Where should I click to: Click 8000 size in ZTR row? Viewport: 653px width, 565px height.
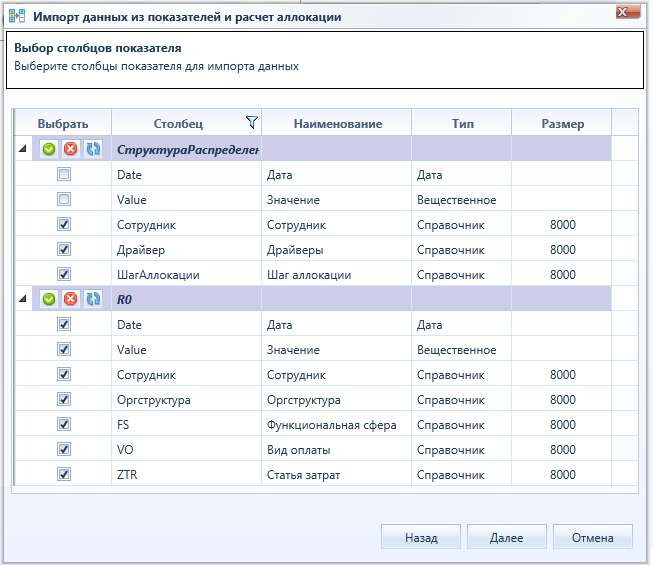(563, 474)
